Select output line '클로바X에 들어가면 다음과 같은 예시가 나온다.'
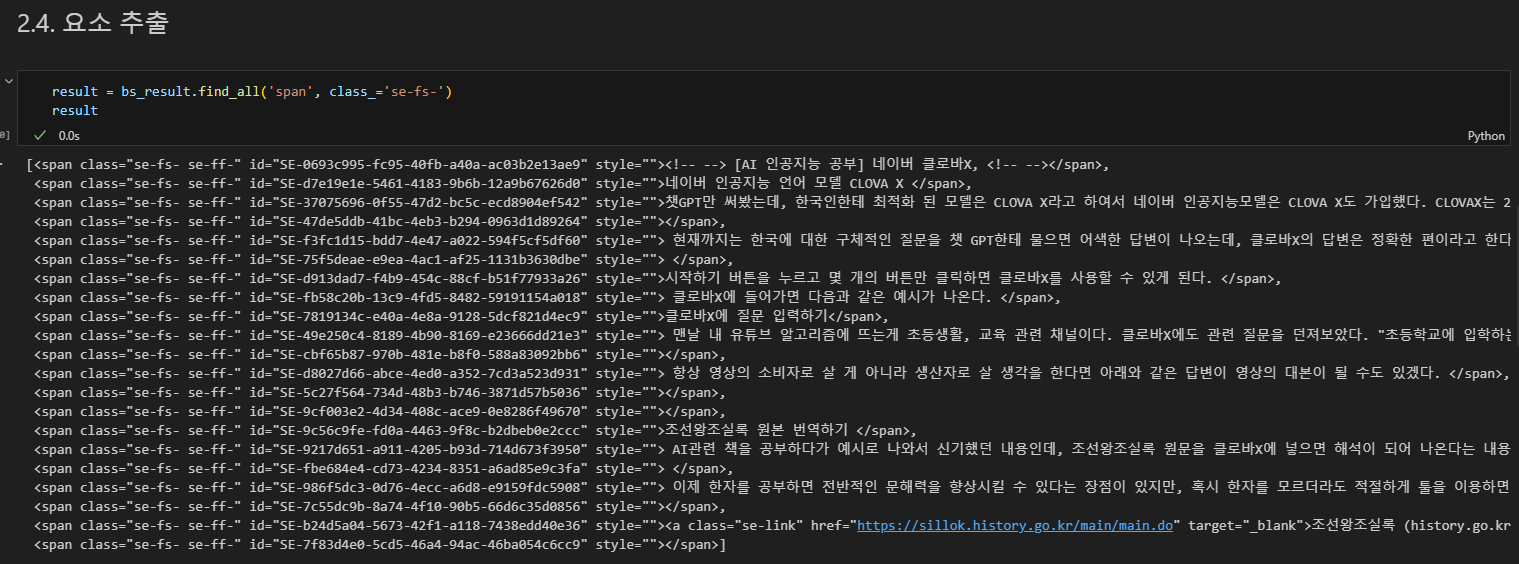 pyautogui.click(x=548, y=298)
